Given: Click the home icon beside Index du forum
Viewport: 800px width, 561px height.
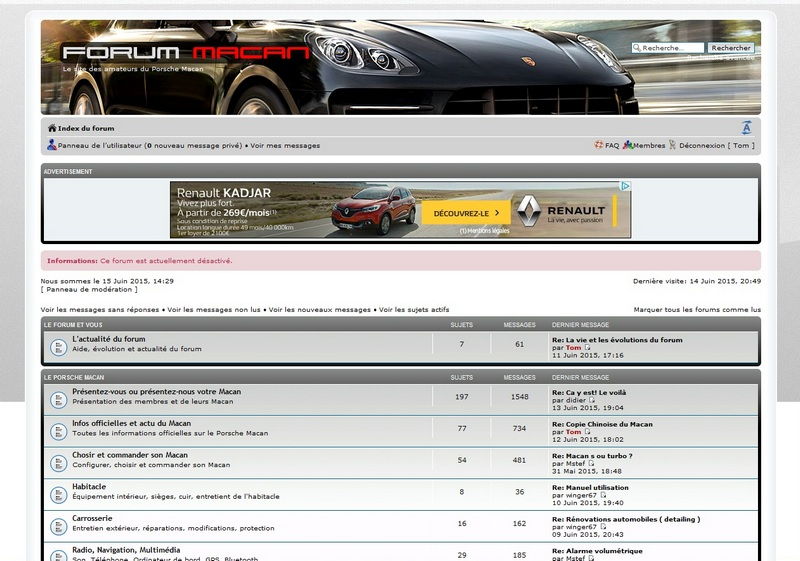Looking at the screenshot, I should pos(52,128).
